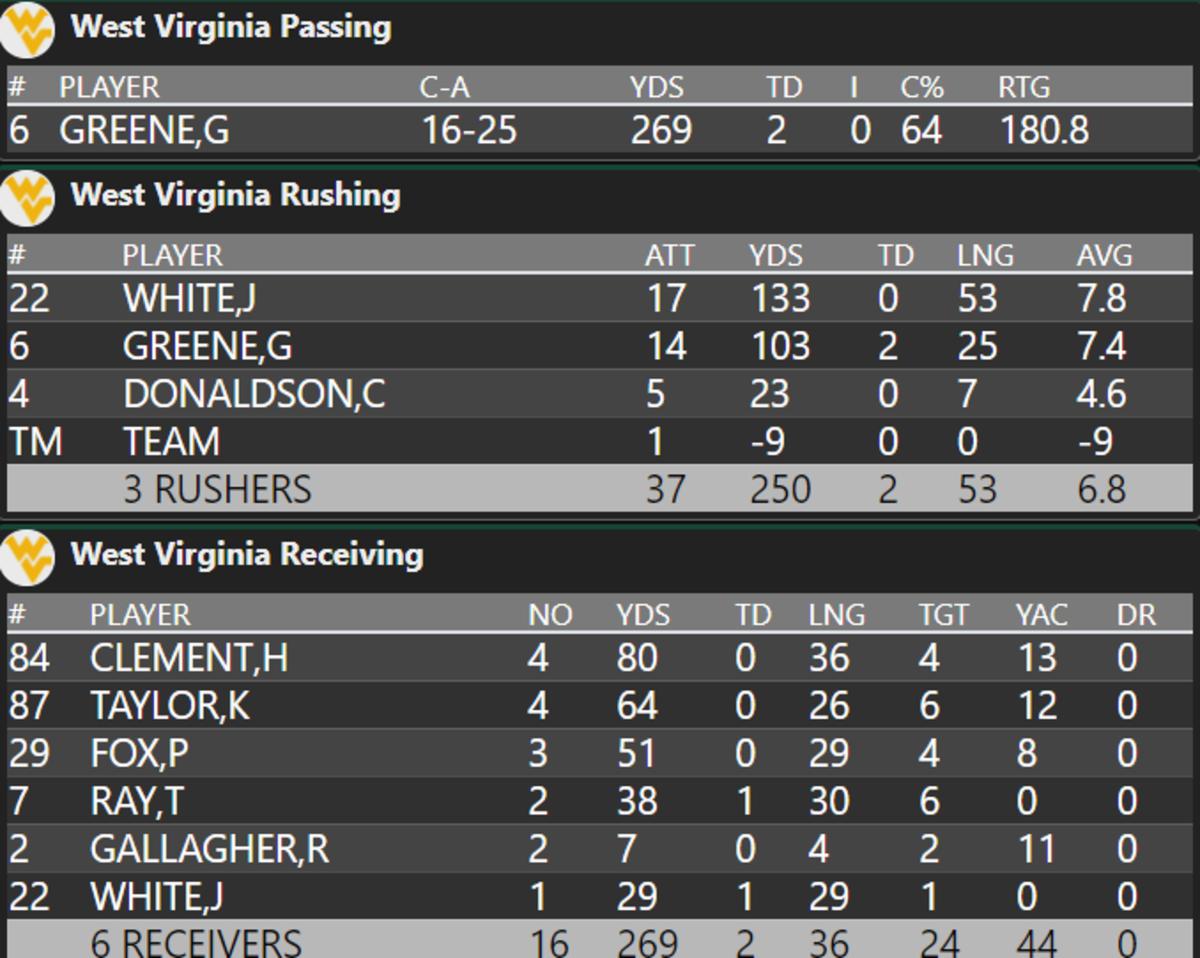Click the West Virginia logo beside Passing
1200x958 pixels.
click(x=28, y=30)
